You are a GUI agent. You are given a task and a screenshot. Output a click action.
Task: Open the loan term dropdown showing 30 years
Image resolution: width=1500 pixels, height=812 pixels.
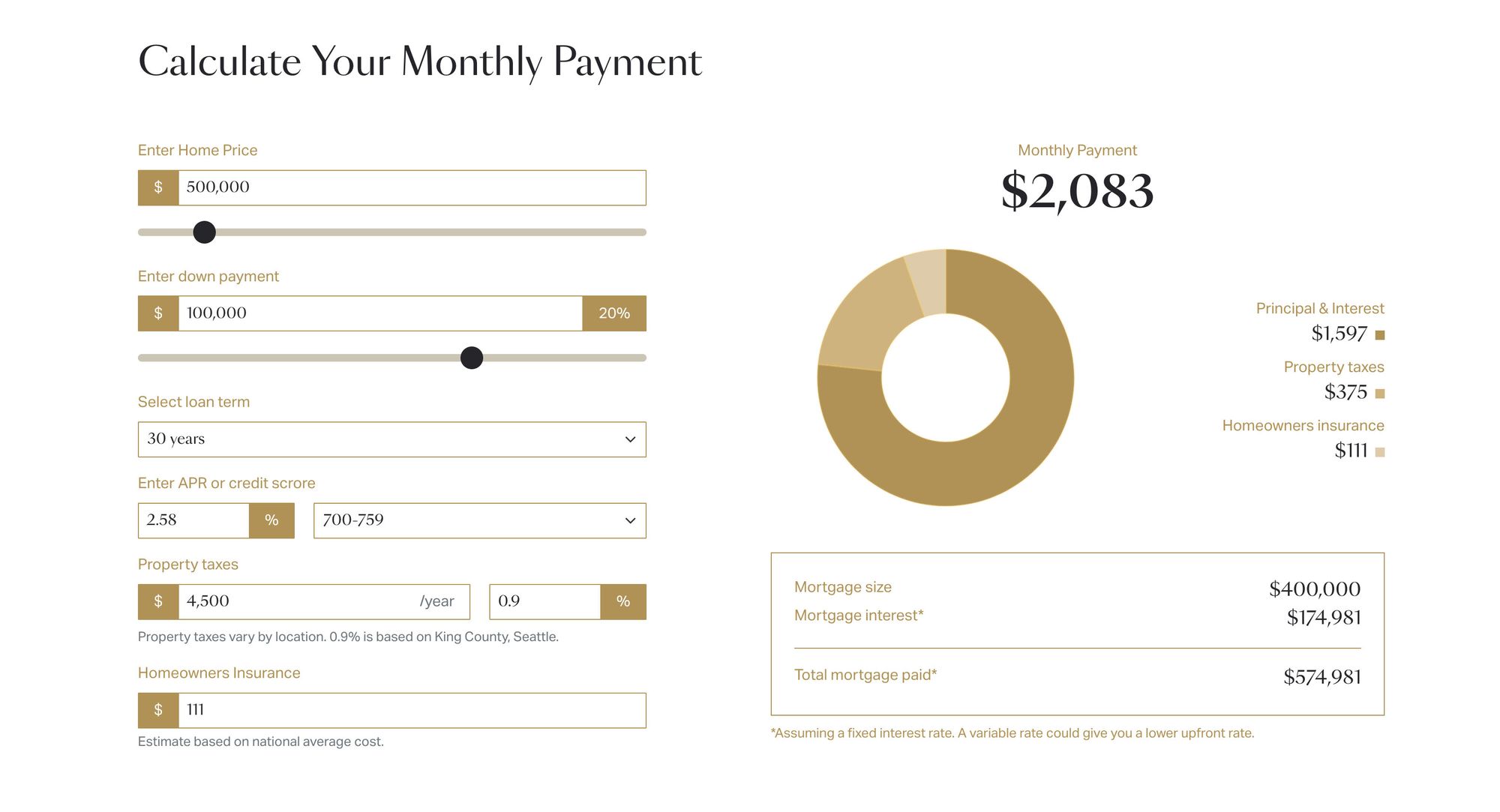coord(392,439)
